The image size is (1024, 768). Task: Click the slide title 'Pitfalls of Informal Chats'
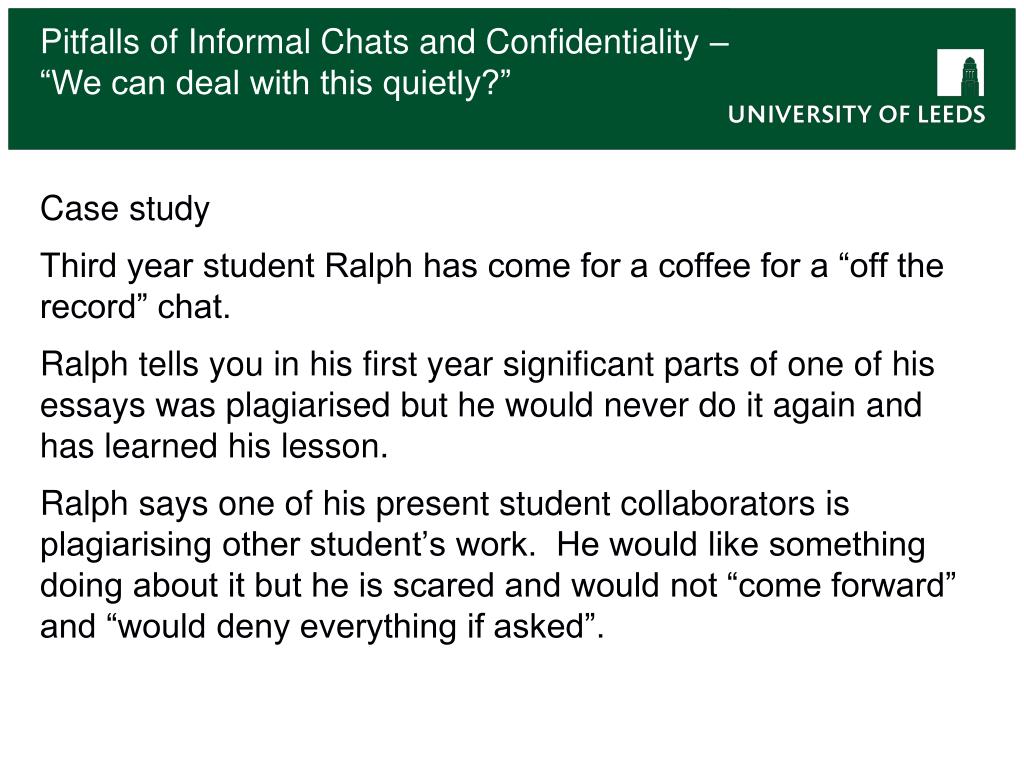(225, 42)
